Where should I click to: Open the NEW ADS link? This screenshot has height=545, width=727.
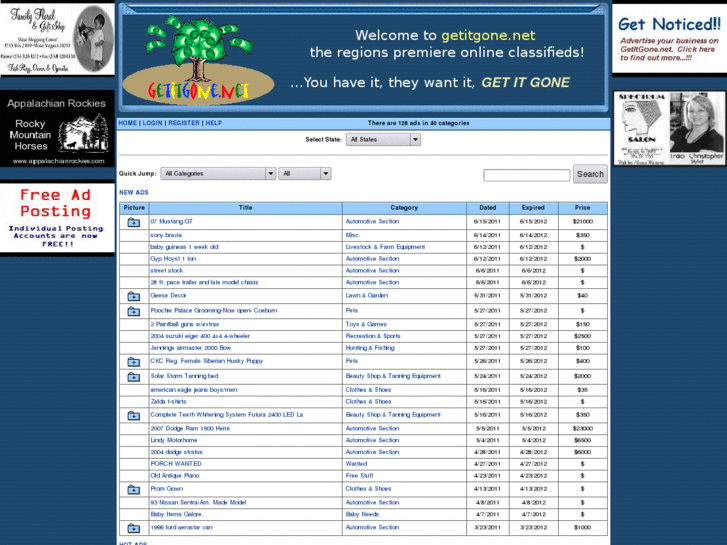point(134,192)
